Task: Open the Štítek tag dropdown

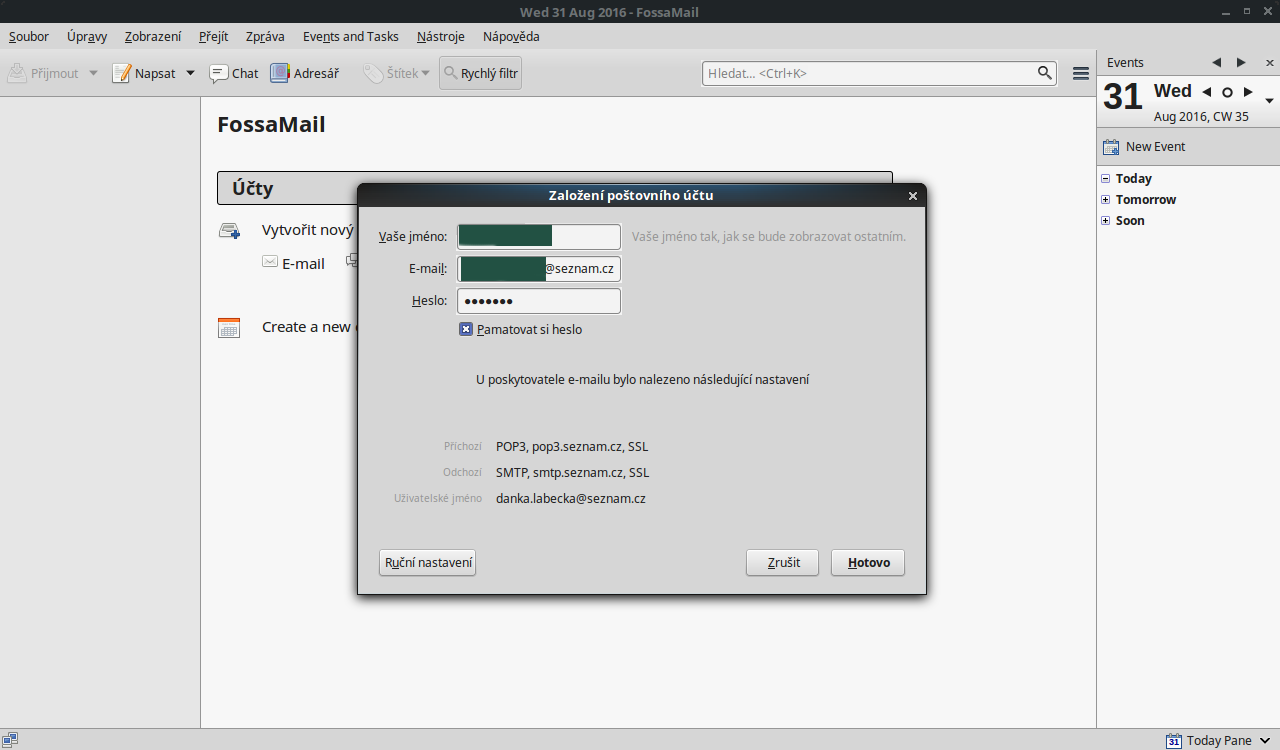Action: pos(396,73)
